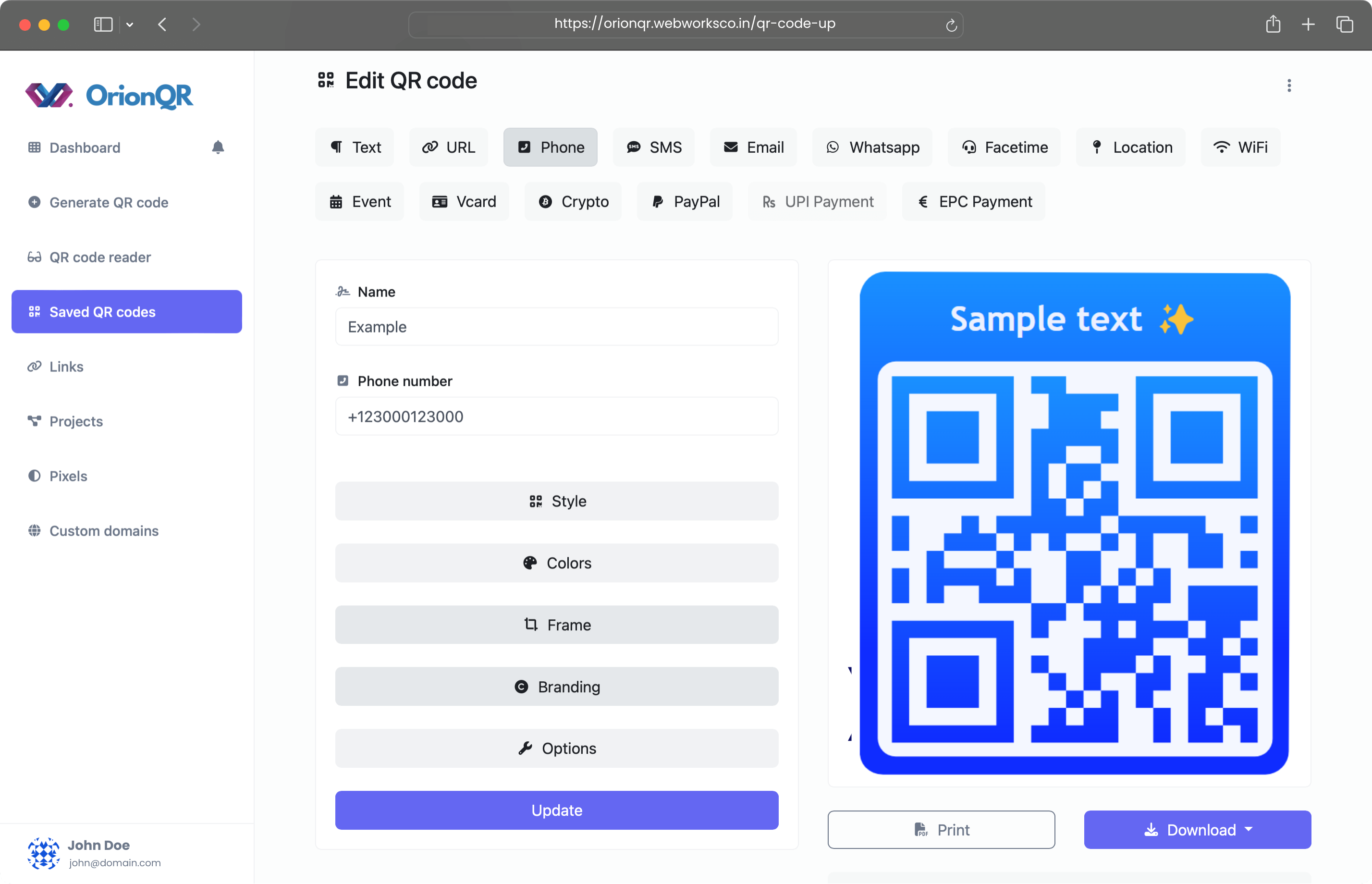The height and width of the screenshot is (884, 1372).
Task: Select the Crypto QR type
Action: [573, 201]
